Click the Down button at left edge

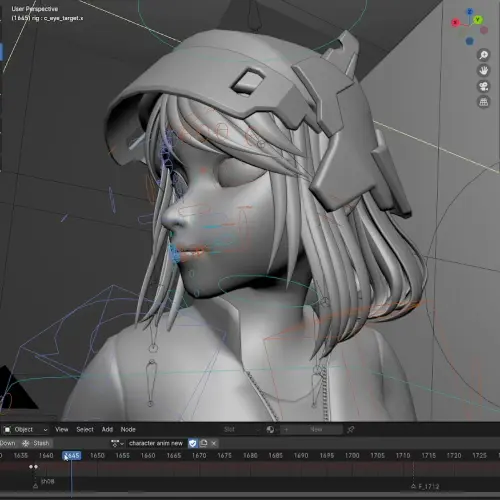[x=8, y=443]
